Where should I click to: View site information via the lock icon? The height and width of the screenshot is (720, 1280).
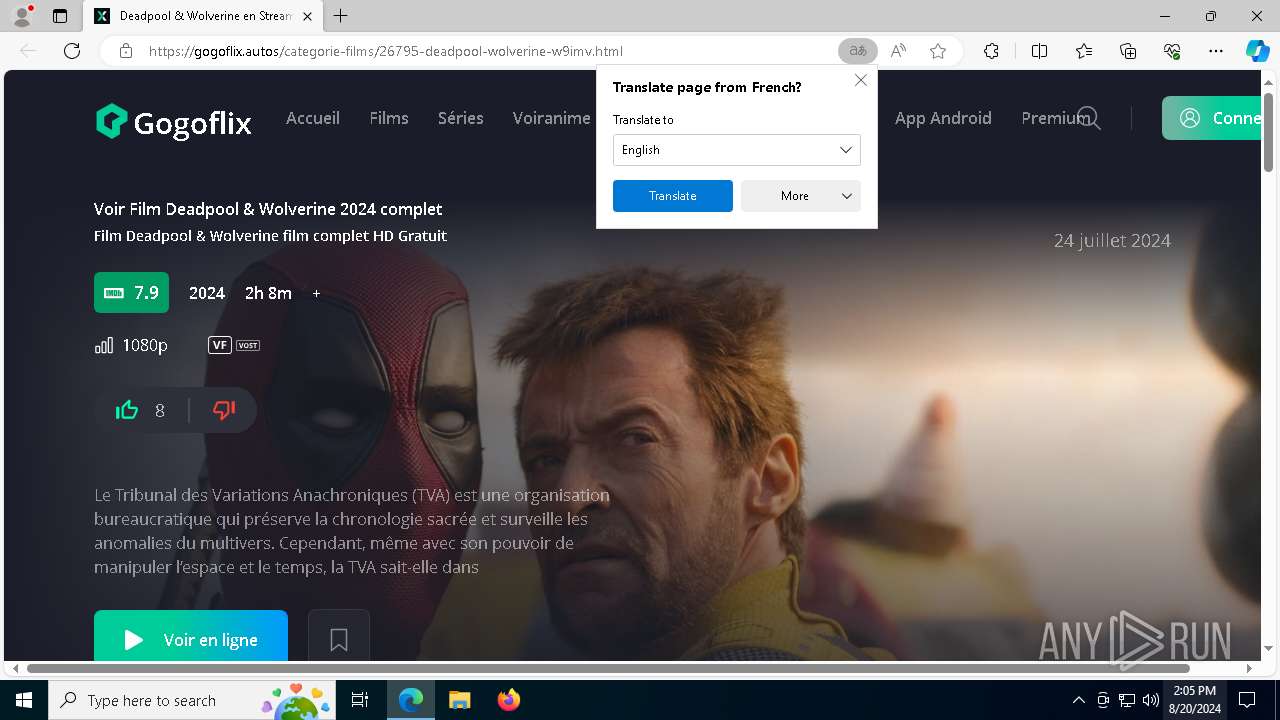[x=126, y=51]
